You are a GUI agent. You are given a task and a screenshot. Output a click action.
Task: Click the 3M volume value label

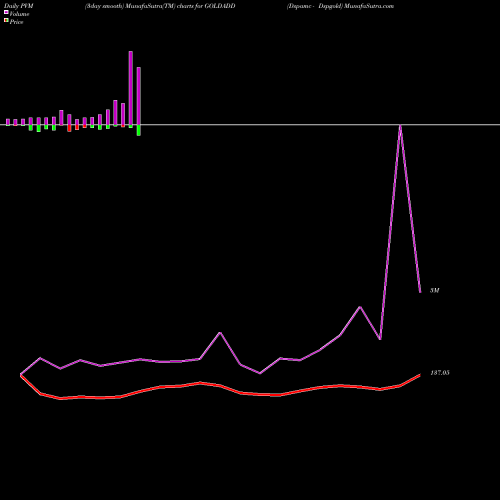[435, 290]
